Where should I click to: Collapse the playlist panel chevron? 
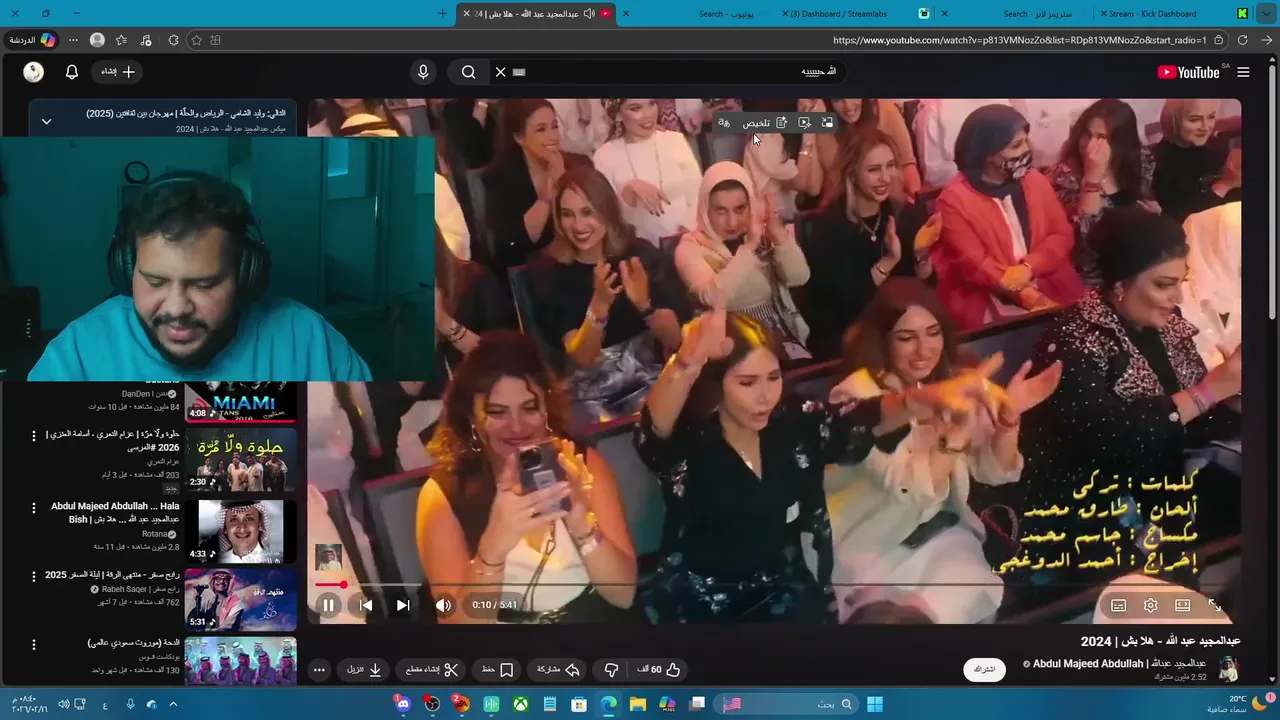click(46, 121)
